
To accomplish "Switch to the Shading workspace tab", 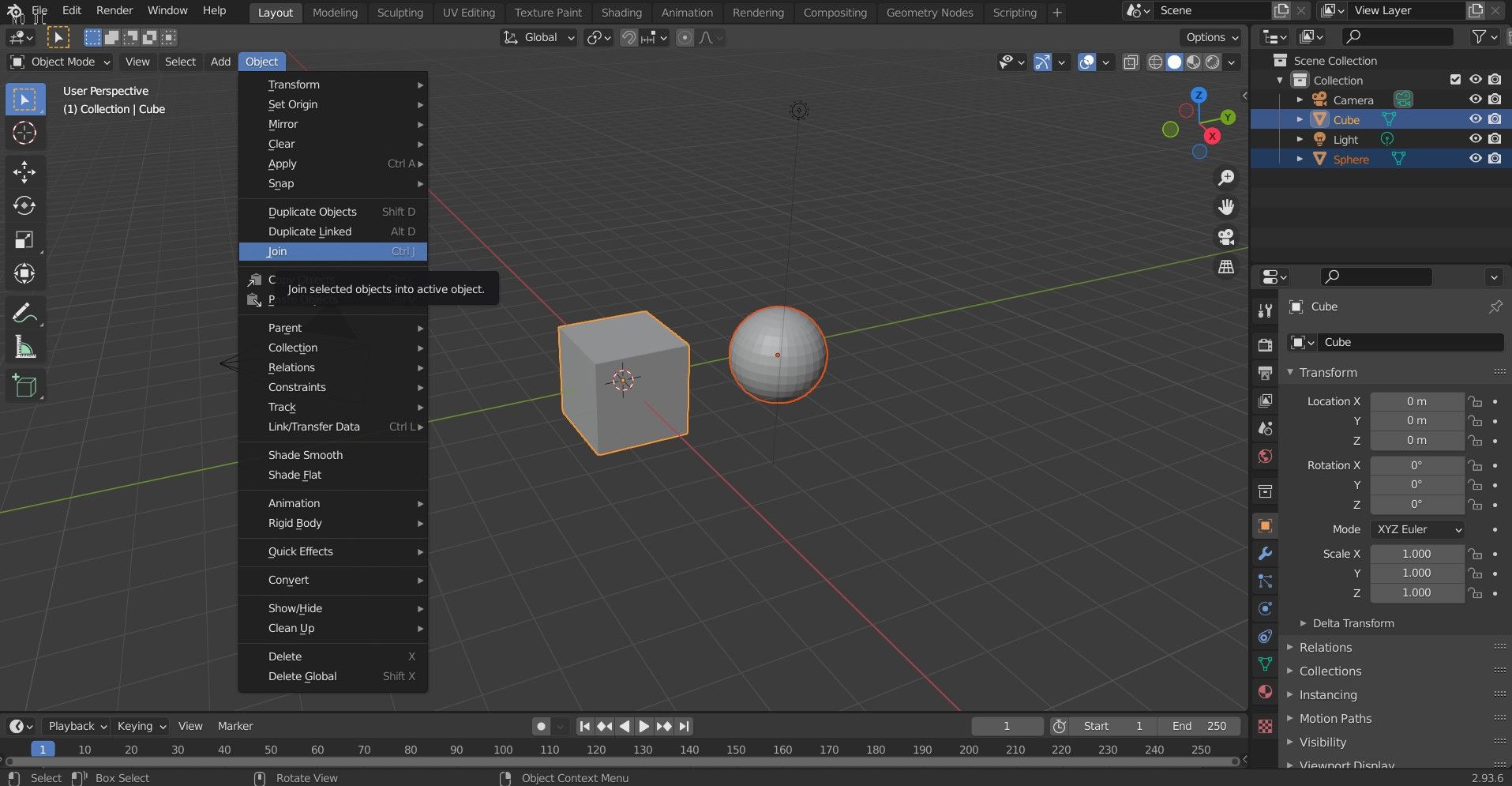I will [x=621, y=12].
